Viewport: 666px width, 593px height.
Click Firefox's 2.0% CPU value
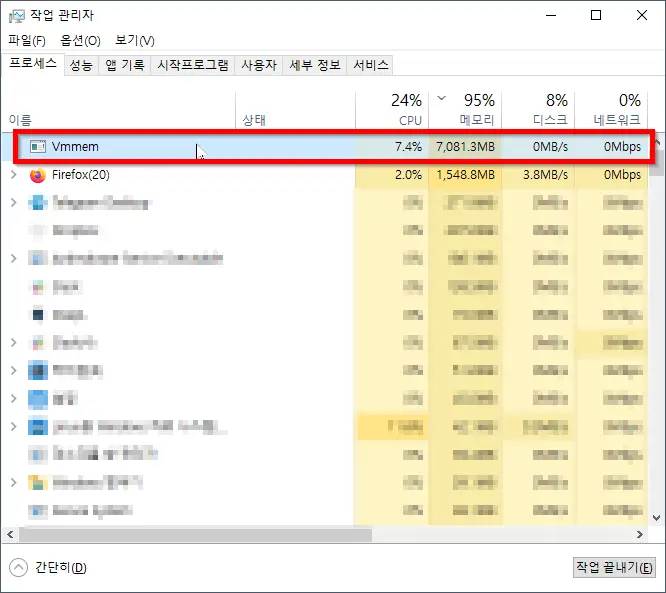[408, 175]
